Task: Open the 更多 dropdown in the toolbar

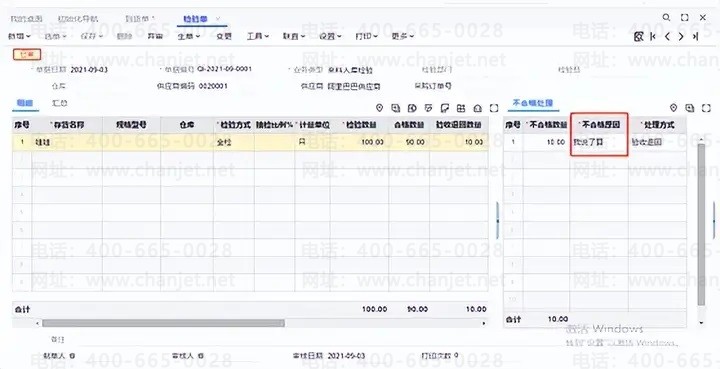Action: point(403,36)
